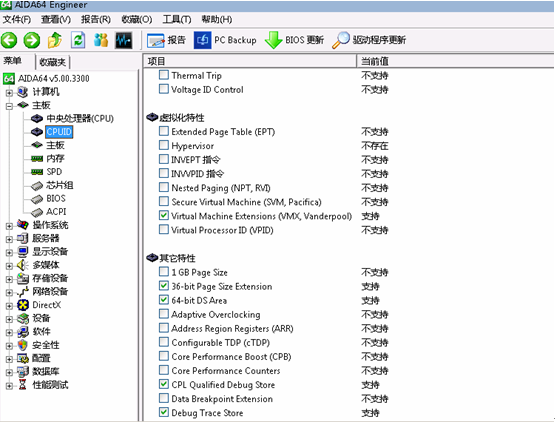Expand the 操作系统 tree node

tap(9, 226)
